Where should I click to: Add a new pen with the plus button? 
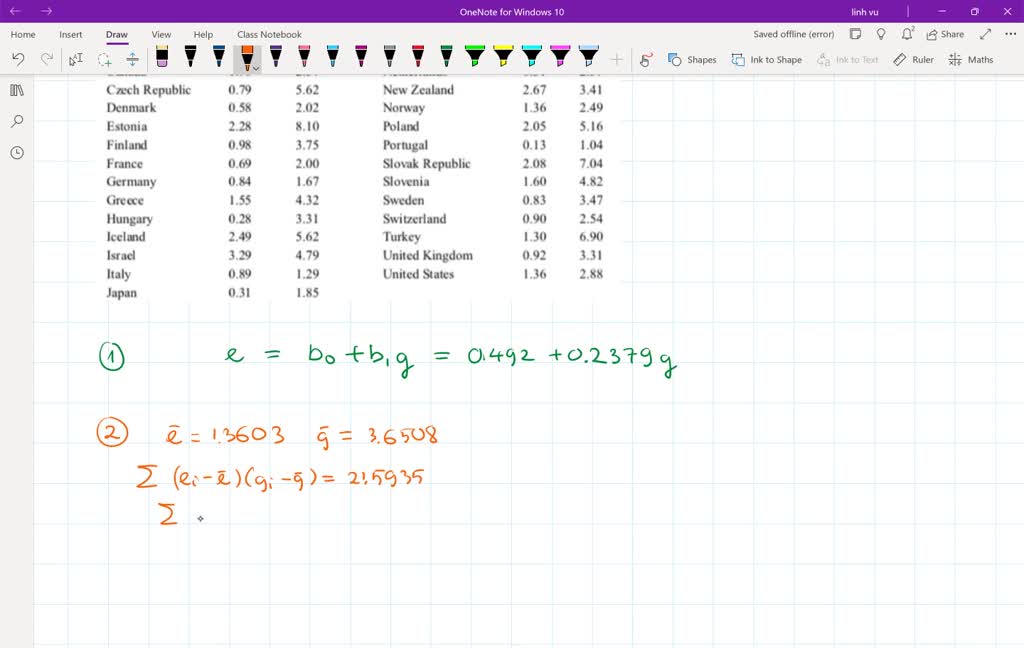click(618, 58)
